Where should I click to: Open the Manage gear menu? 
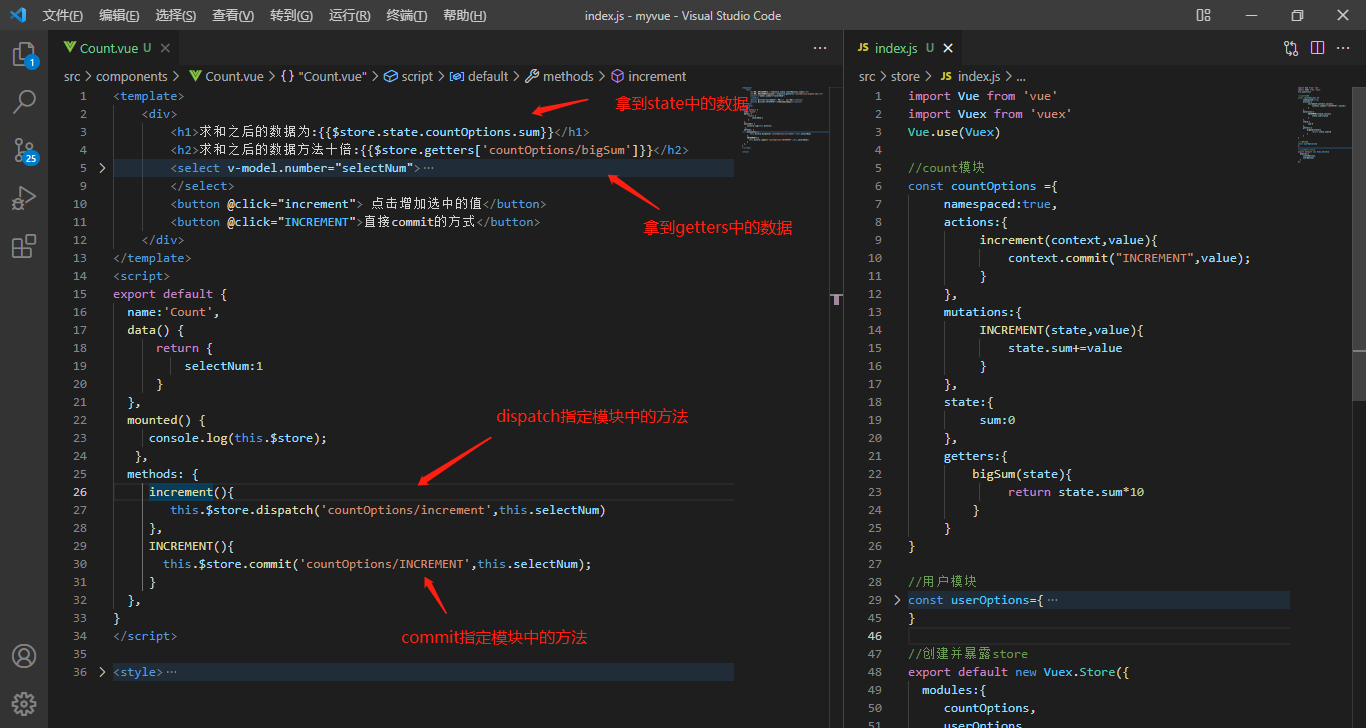coord(24,703)
